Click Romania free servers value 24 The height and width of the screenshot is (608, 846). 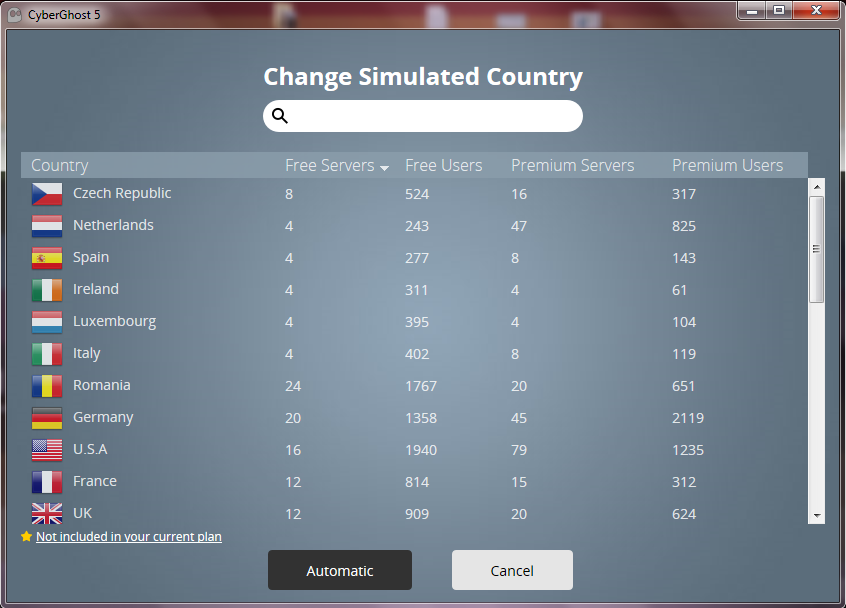pyautogui.click(x=293, y=386)
